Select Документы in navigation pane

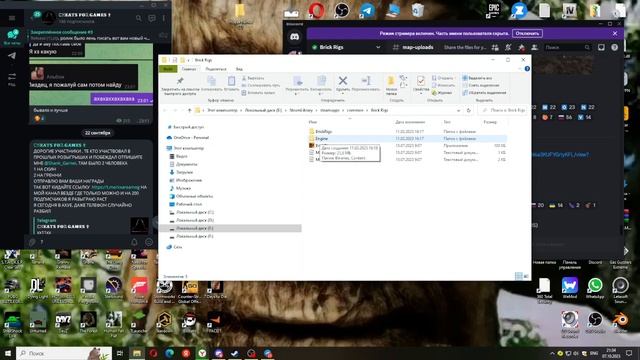(x=183, y=164)
